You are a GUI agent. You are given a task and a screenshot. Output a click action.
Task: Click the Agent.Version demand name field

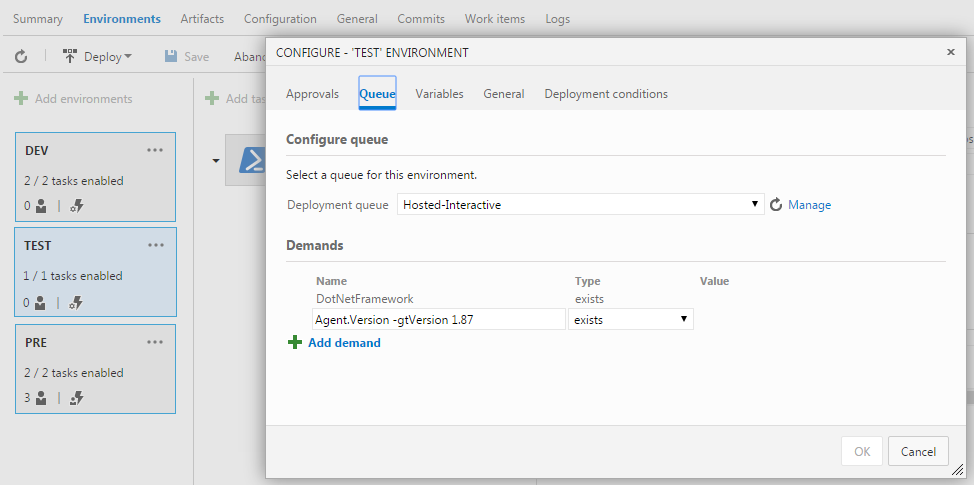point(439,319)
